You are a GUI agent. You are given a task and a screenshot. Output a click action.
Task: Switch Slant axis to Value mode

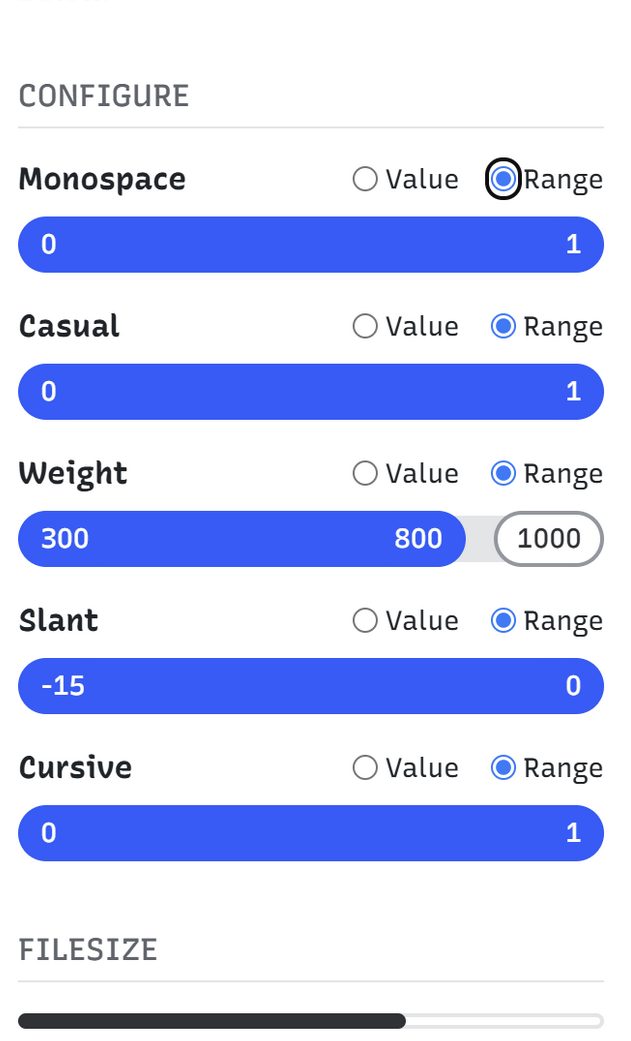click(x=366, y=620)
